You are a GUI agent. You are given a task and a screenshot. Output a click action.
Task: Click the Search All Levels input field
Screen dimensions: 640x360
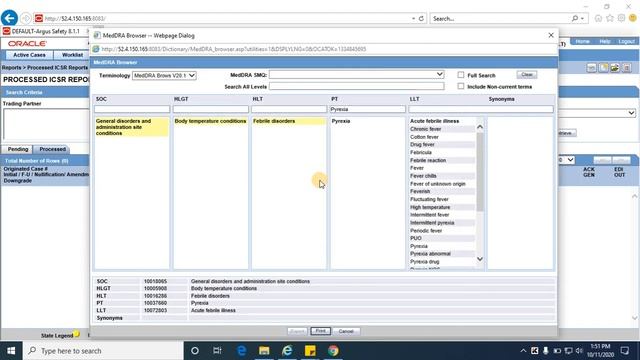coord(356,87)
